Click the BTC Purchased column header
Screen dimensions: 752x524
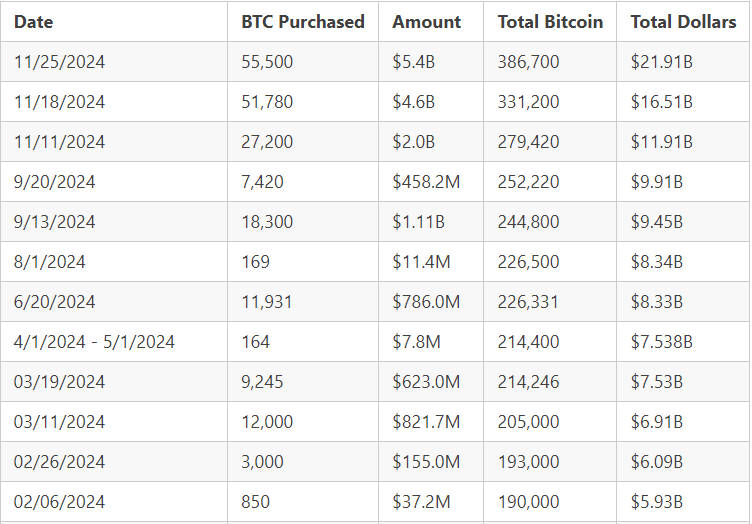tap(302, 21)
